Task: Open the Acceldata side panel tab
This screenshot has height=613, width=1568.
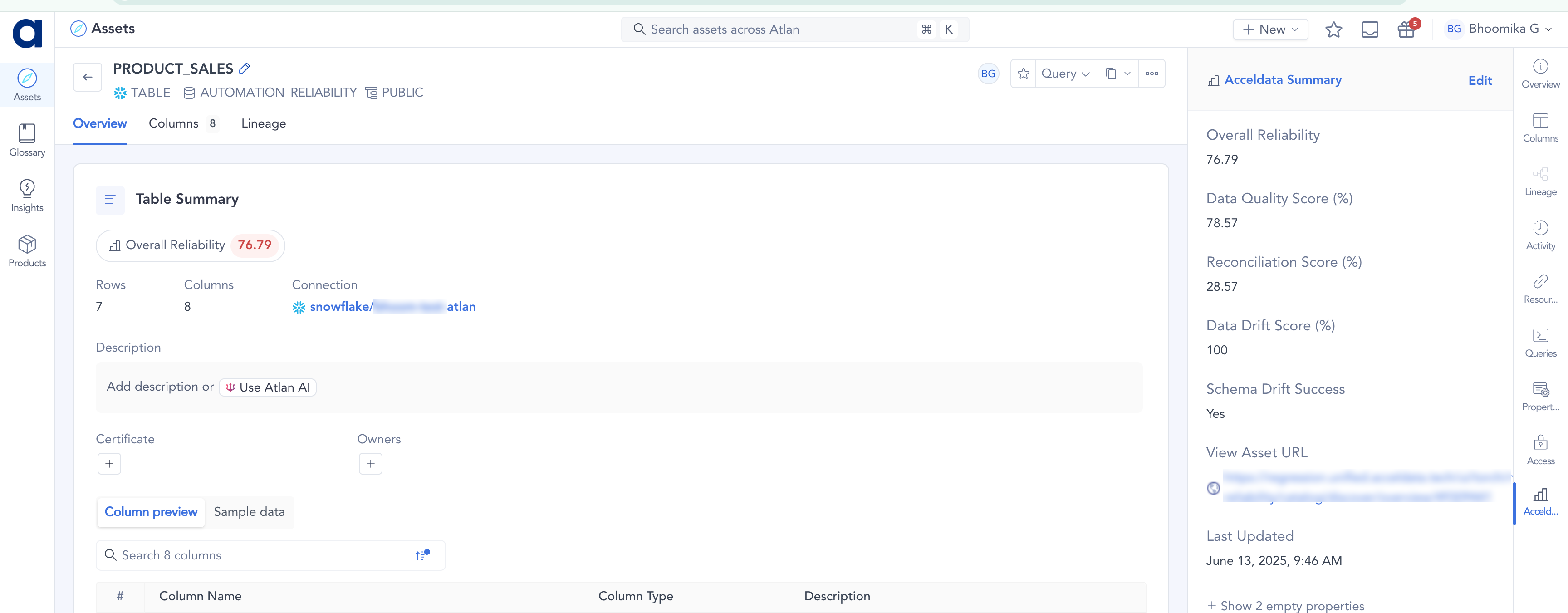Action: (1541, 501)
